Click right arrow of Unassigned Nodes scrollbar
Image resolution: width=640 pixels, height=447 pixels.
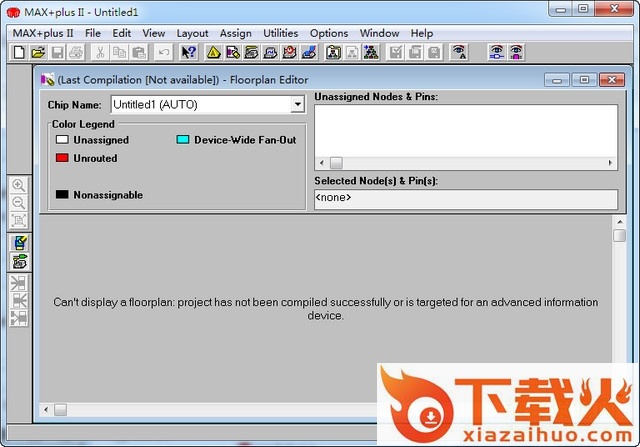tap(610, 163)
